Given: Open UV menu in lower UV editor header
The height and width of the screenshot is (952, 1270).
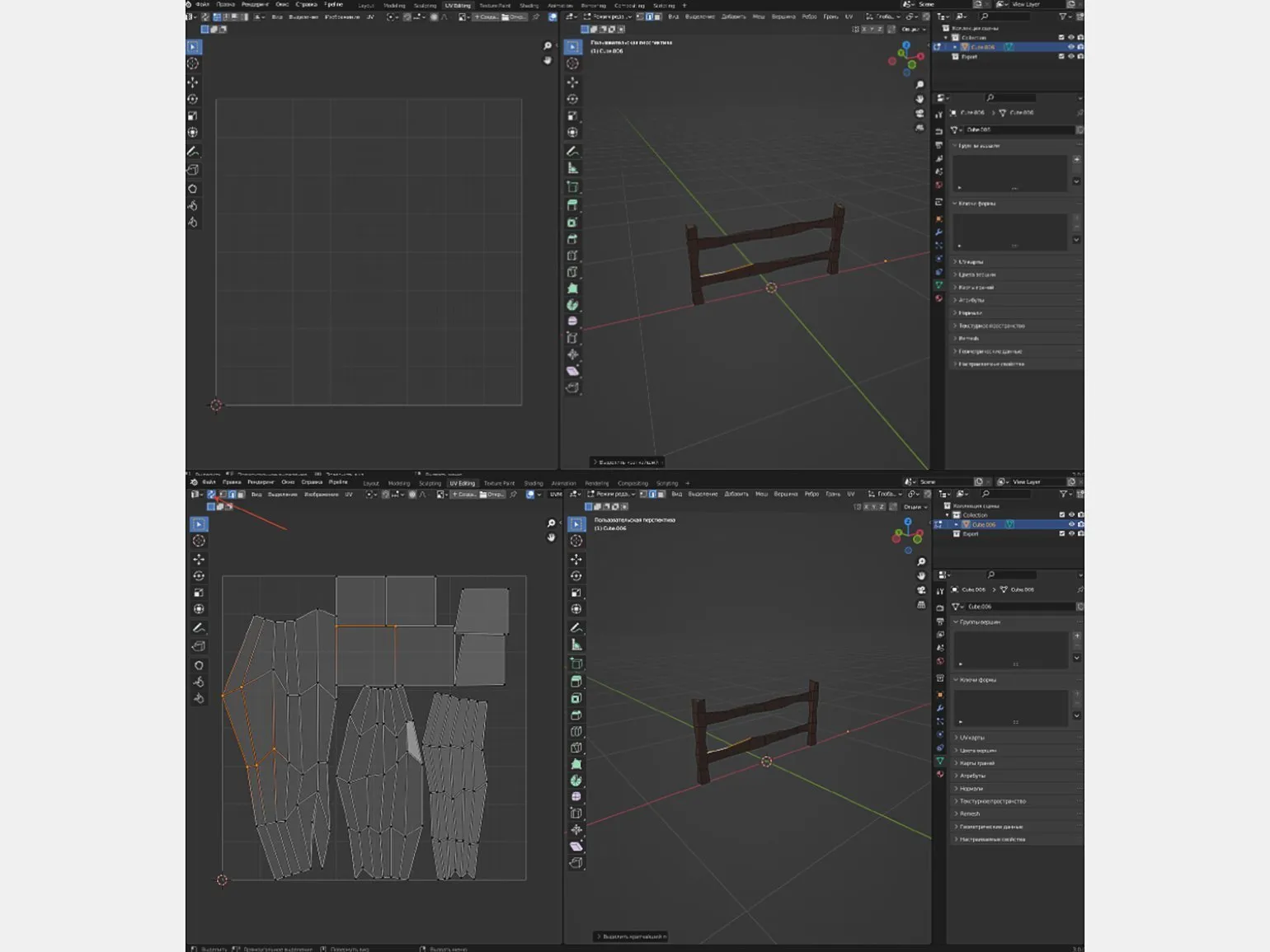Looking at the screenshot, I should tap(349, 495).
